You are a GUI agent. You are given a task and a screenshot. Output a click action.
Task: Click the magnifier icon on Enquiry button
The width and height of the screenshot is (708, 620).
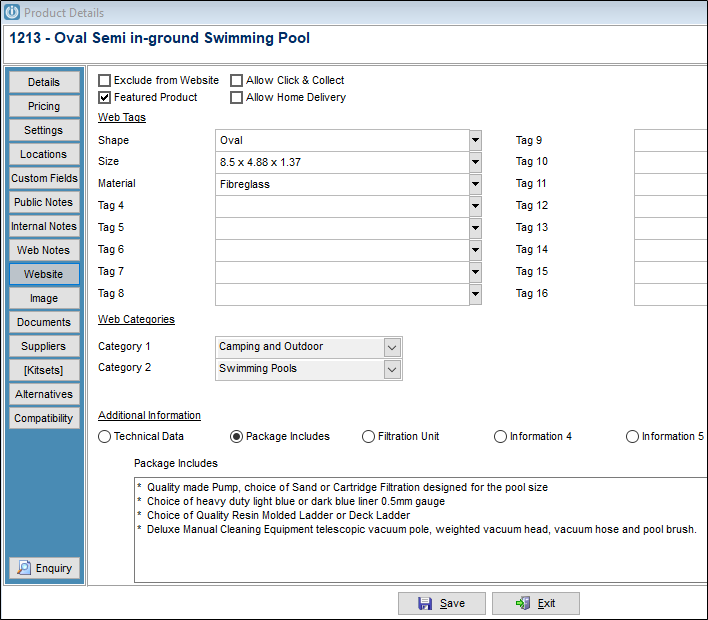[x=24, y=568]
